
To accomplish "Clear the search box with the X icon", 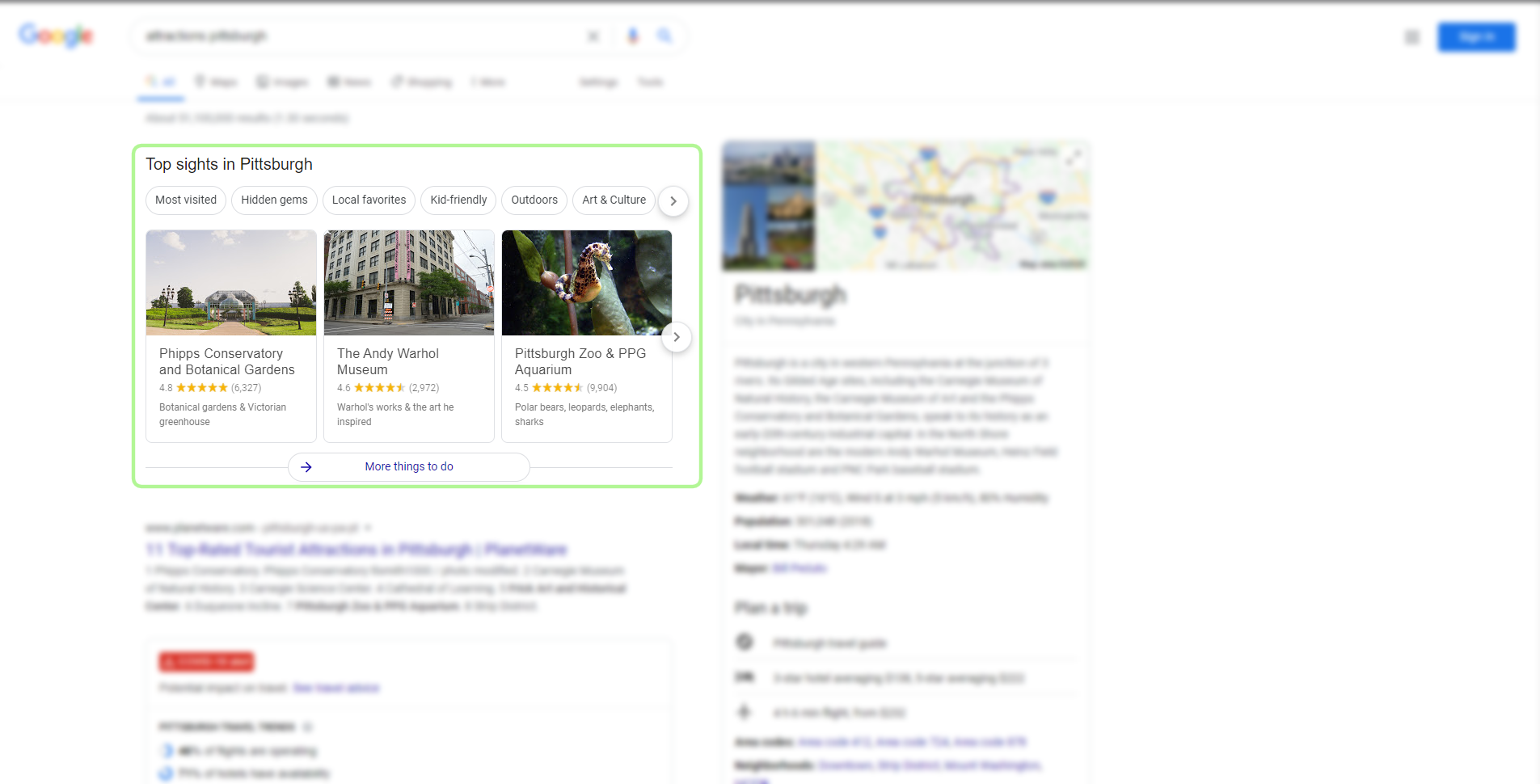I will [x=593, y=36].
